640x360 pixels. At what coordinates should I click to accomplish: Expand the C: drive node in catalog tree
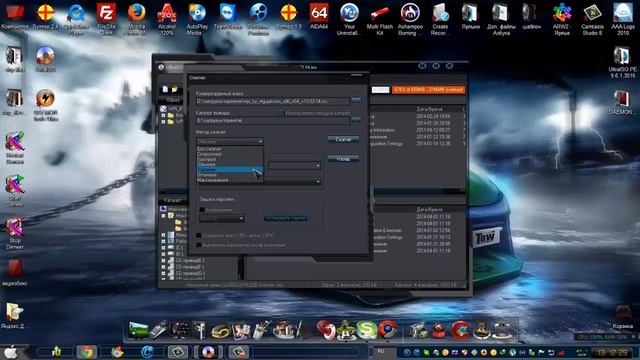(164, 247)
